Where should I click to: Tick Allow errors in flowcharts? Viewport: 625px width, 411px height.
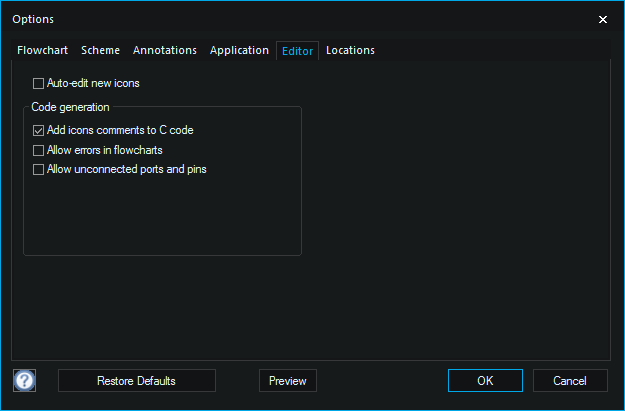coord(39,150)
